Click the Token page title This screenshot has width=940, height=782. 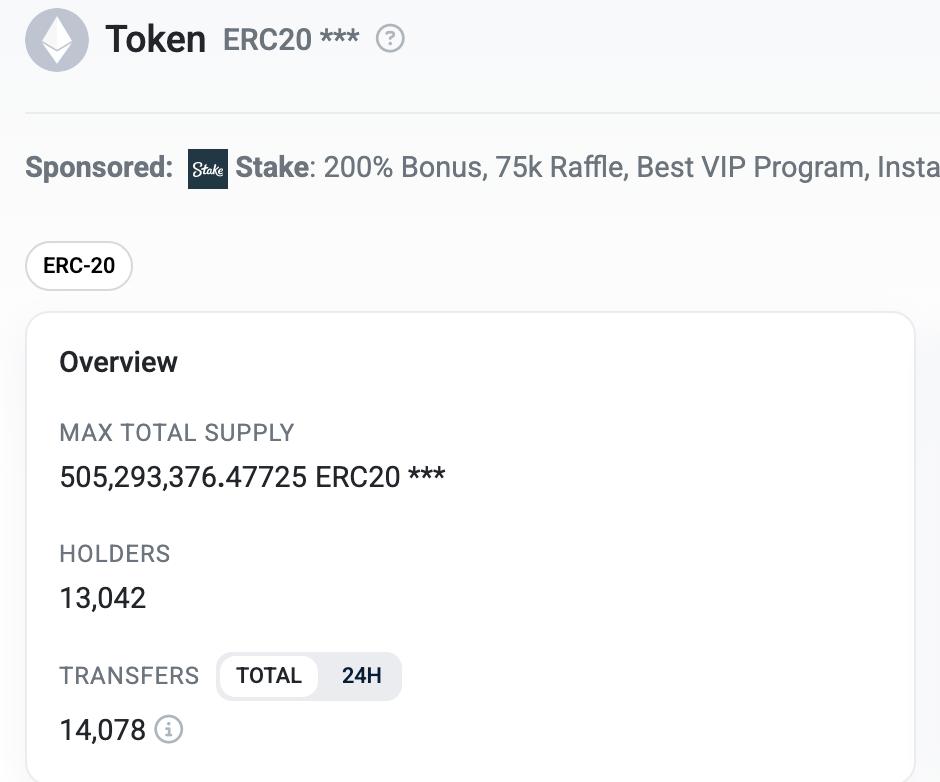(156, 40)
